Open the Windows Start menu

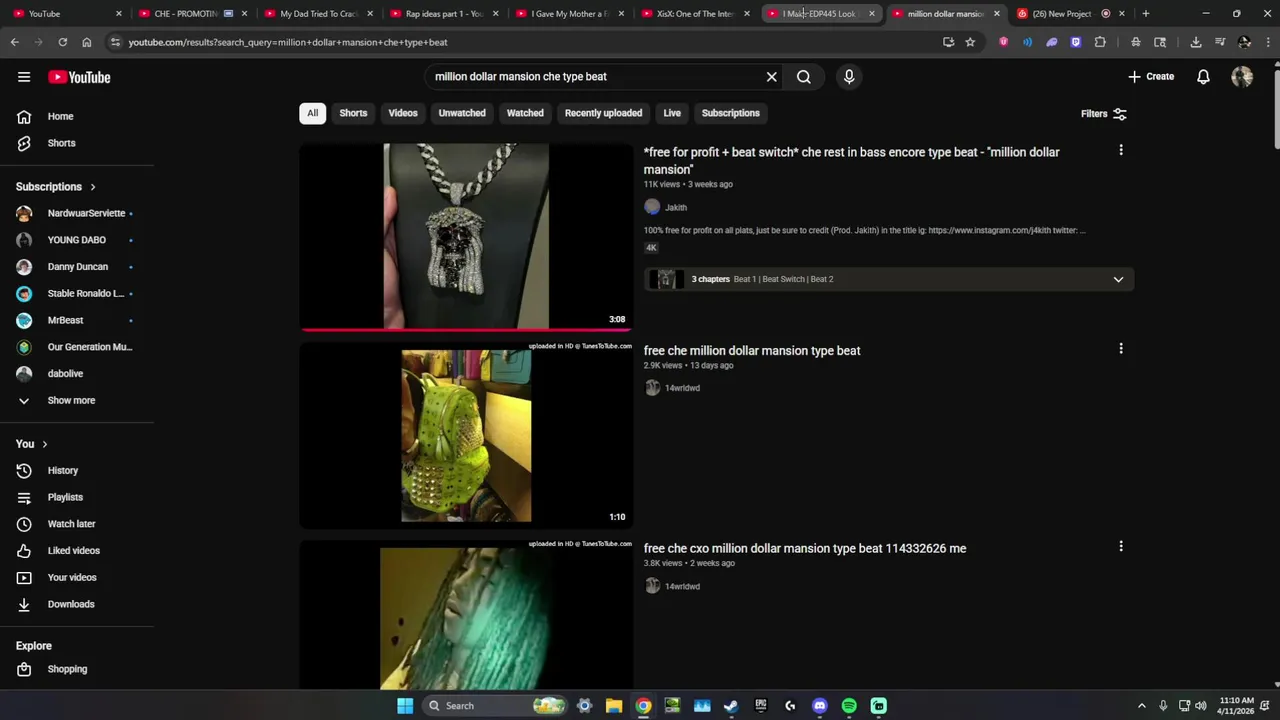click(405, 706)
